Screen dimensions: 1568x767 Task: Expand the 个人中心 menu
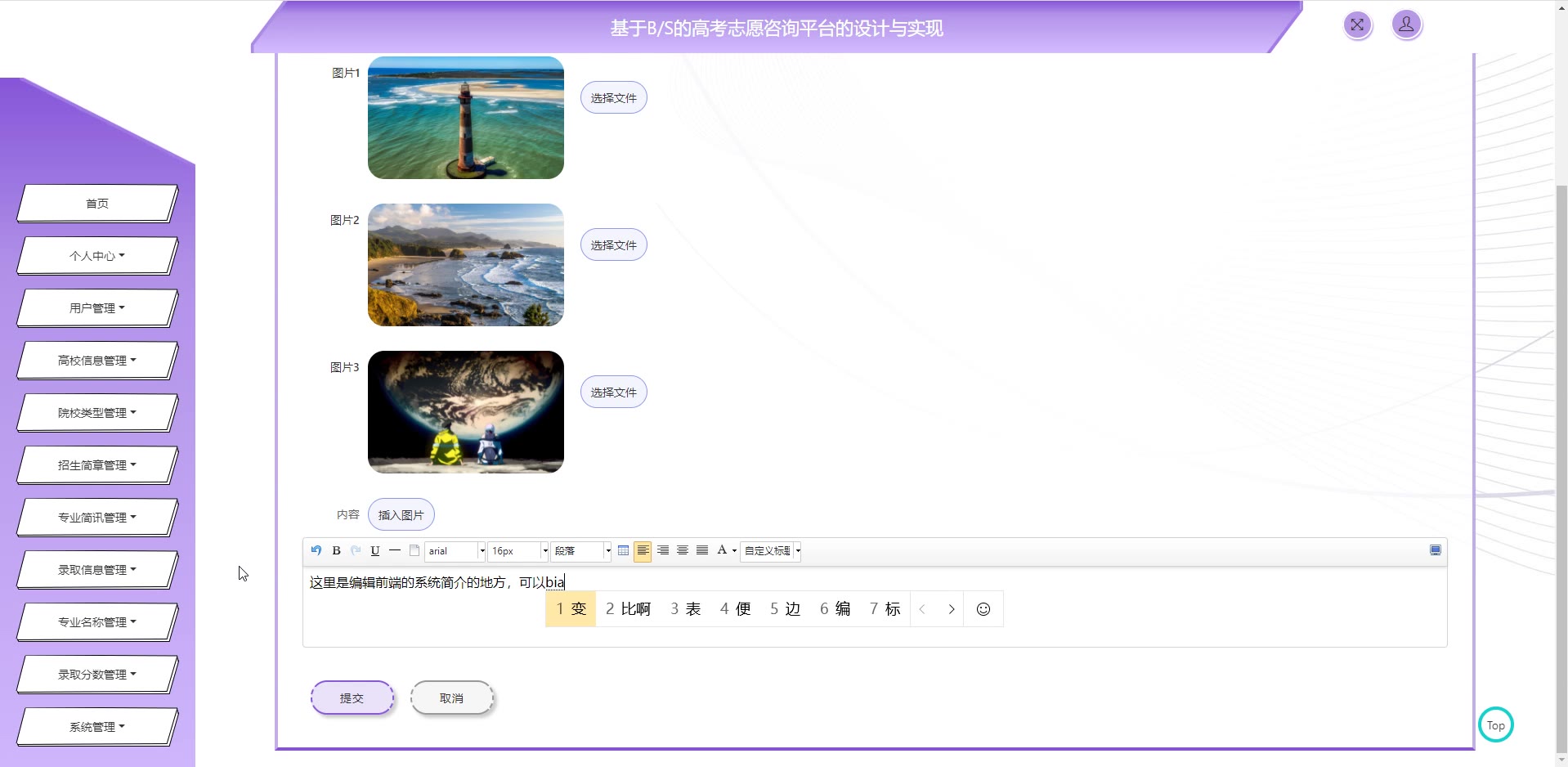click(97, 256)
